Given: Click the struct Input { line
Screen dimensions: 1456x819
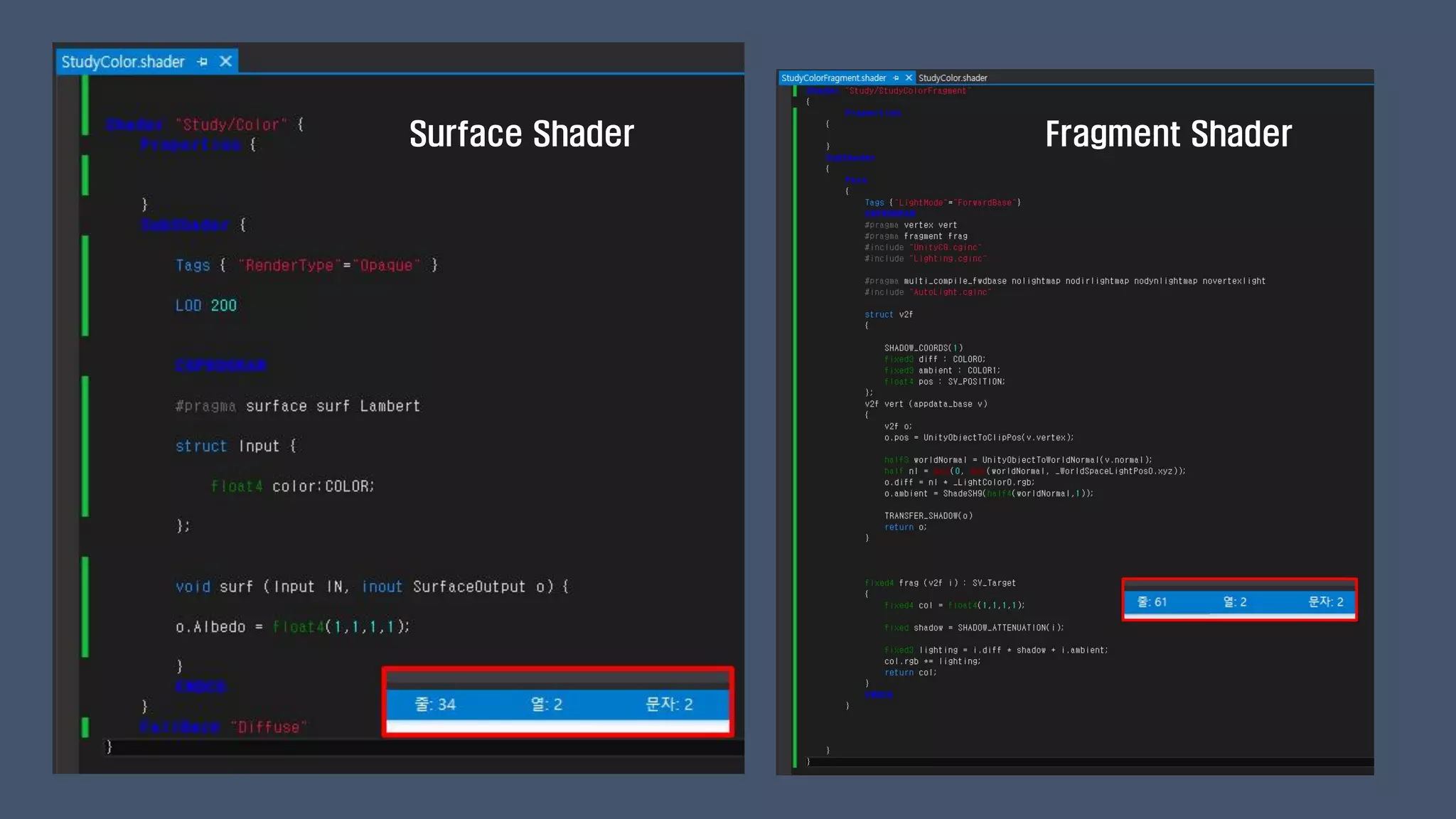Looking at the screenshot, I should click(236, 446).
